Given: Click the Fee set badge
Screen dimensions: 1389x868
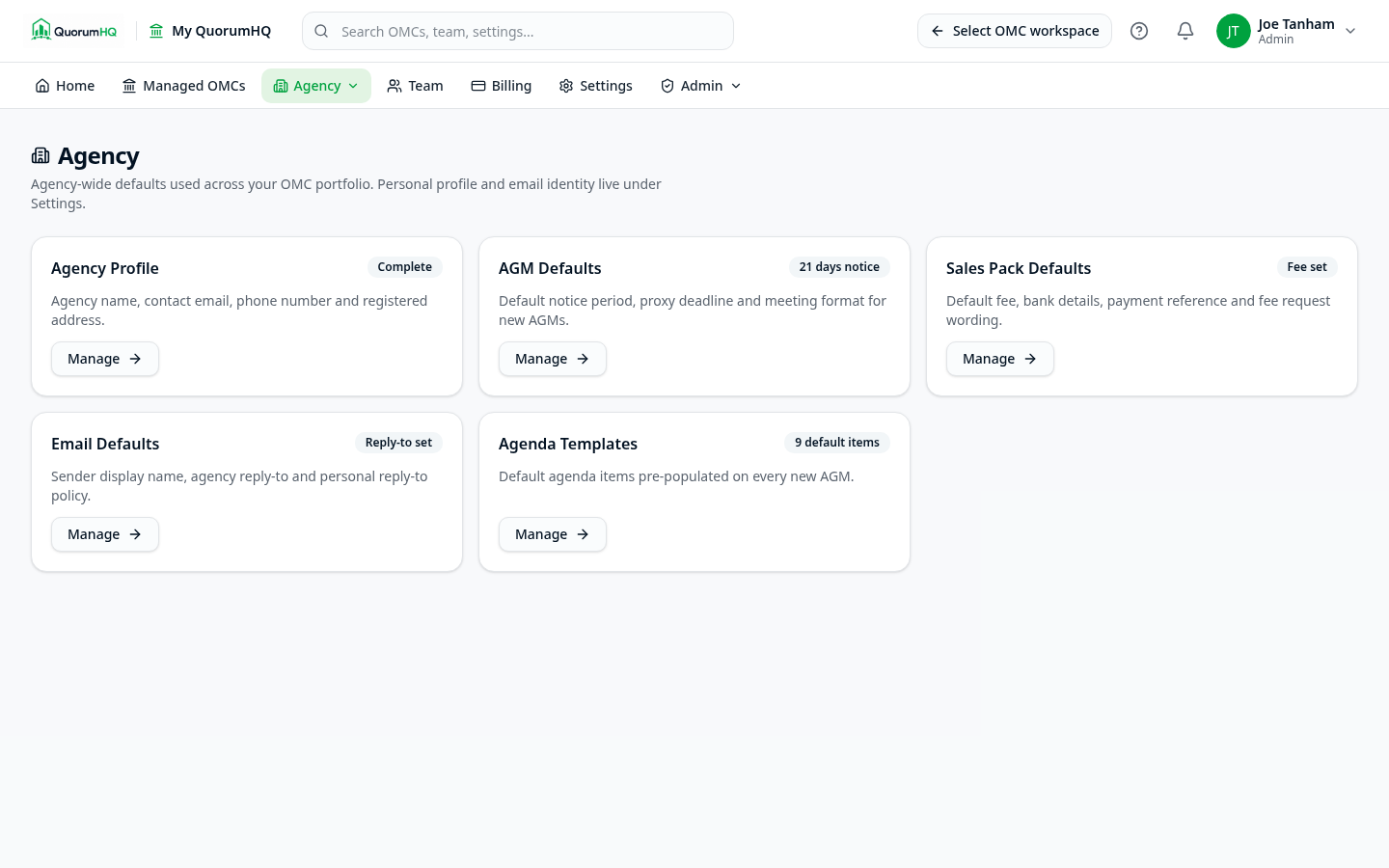Looking at the screenshot, I should coord(1307,267).
